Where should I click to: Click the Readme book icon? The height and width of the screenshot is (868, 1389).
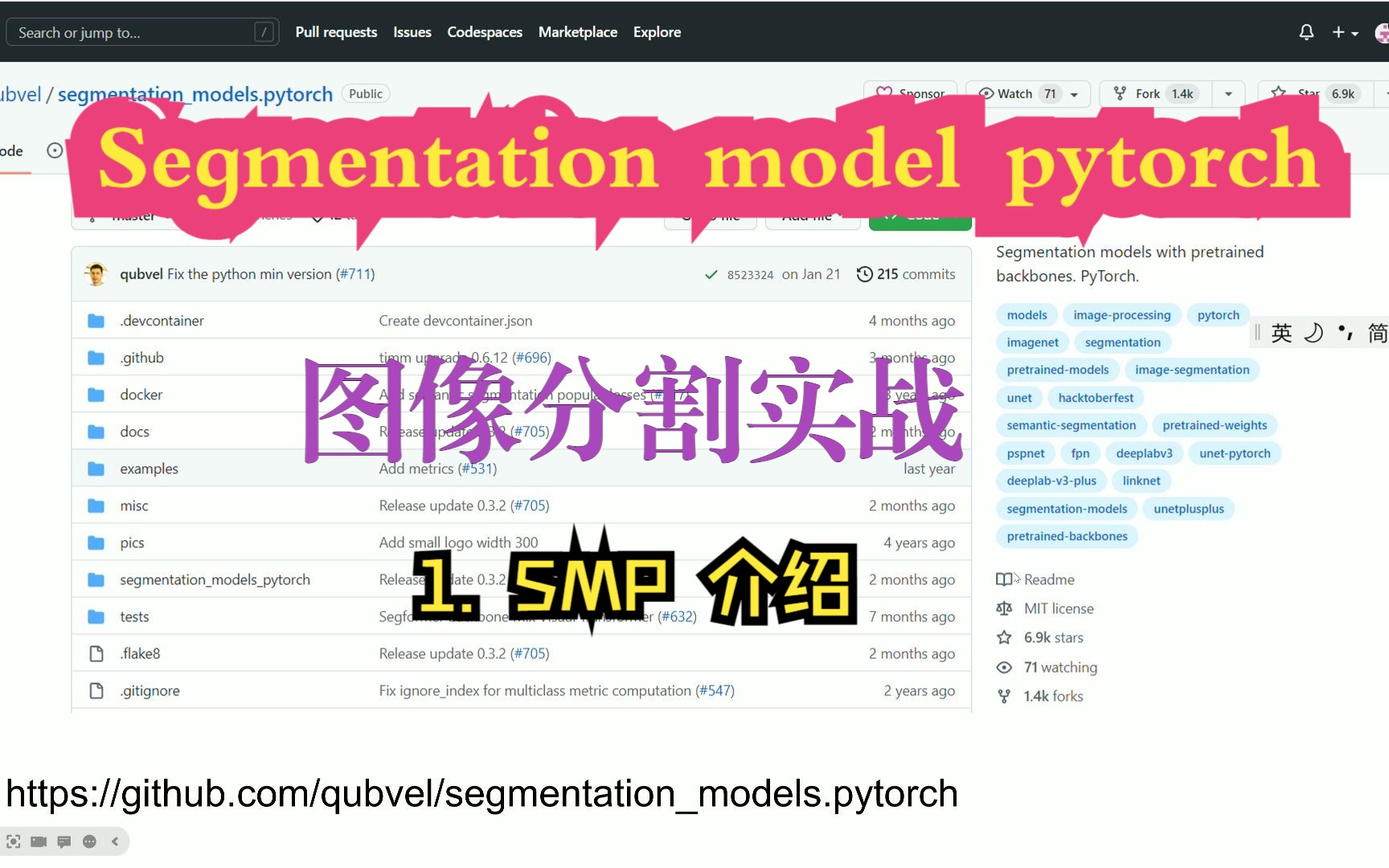click(1004, 579)
